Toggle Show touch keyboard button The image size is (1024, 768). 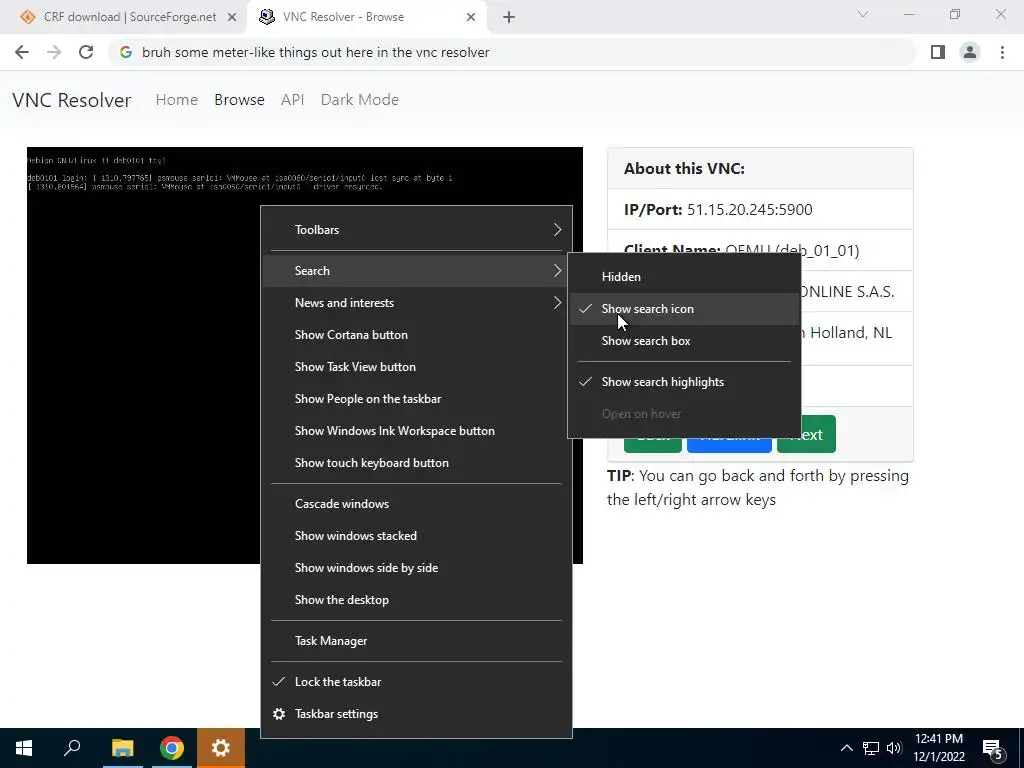pyautogui.click(x=416, y=462)
